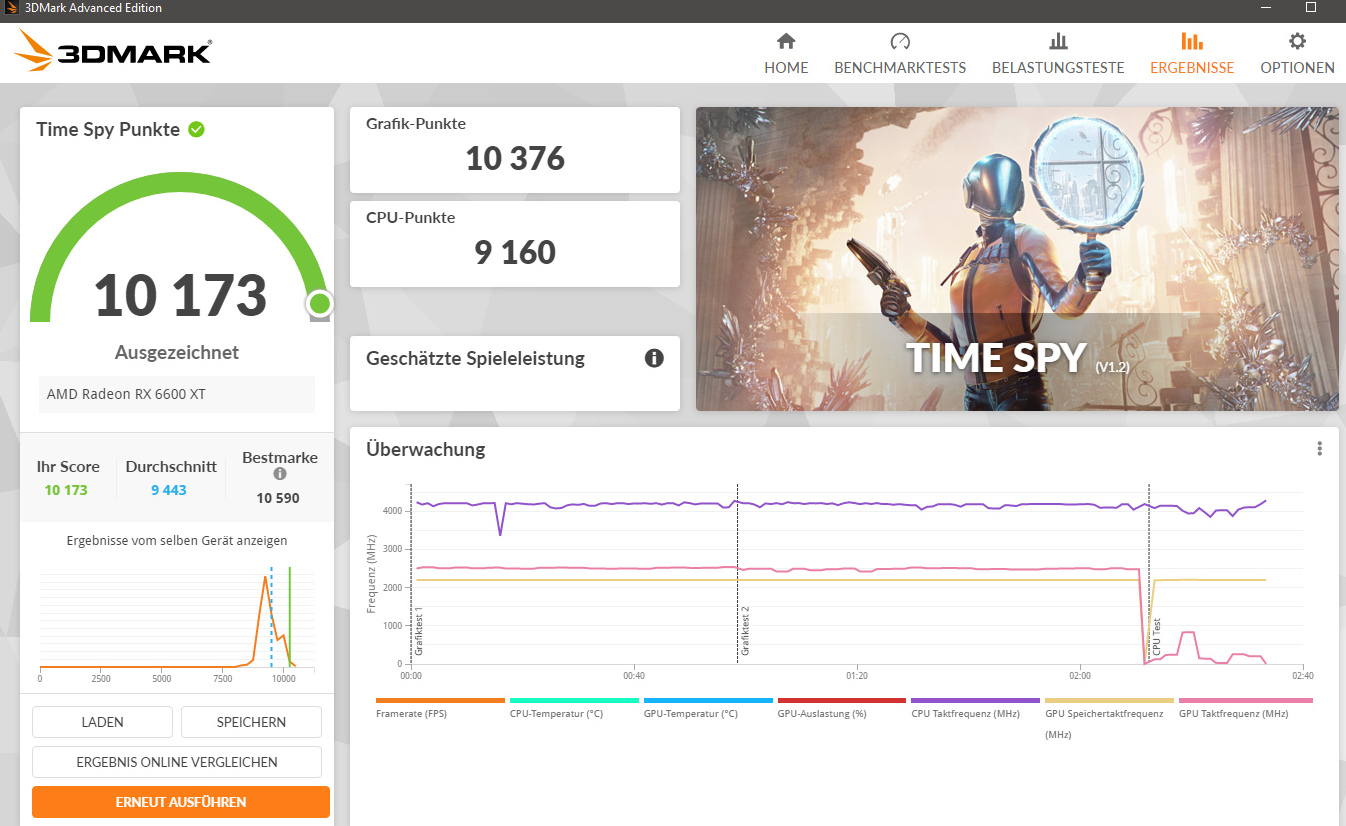Viewport: 1346px width, 826px height.
Task: Click the AMD Radeon RX 6600 XT field
Action: [x=177, y=394]
